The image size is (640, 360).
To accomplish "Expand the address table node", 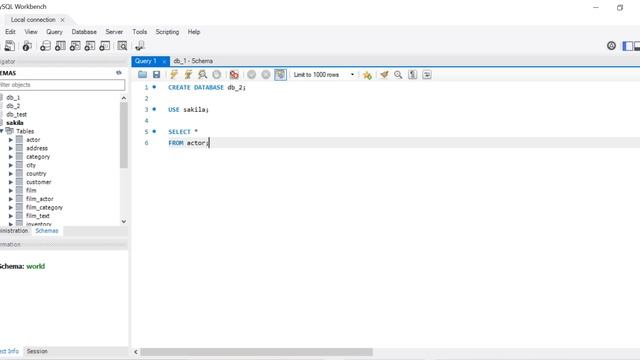I will 11,148.
